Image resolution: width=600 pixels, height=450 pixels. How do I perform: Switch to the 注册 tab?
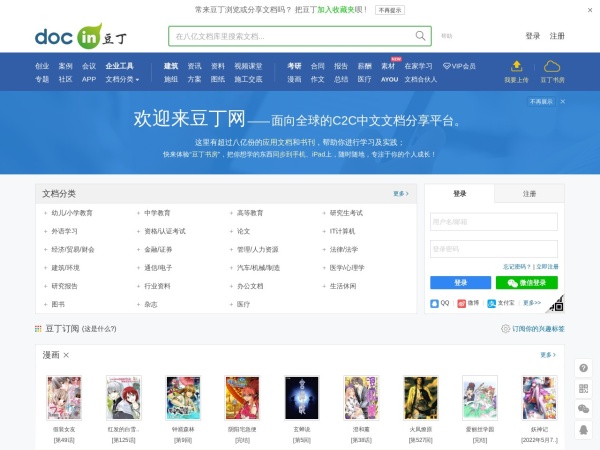pyautogui.click(x=529, y=194)
